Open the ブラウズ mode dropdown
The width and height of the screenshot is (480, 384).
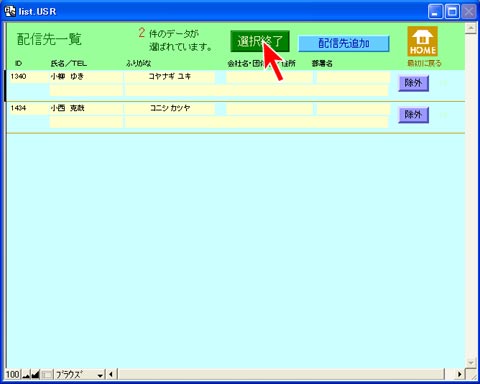point(80,374)
